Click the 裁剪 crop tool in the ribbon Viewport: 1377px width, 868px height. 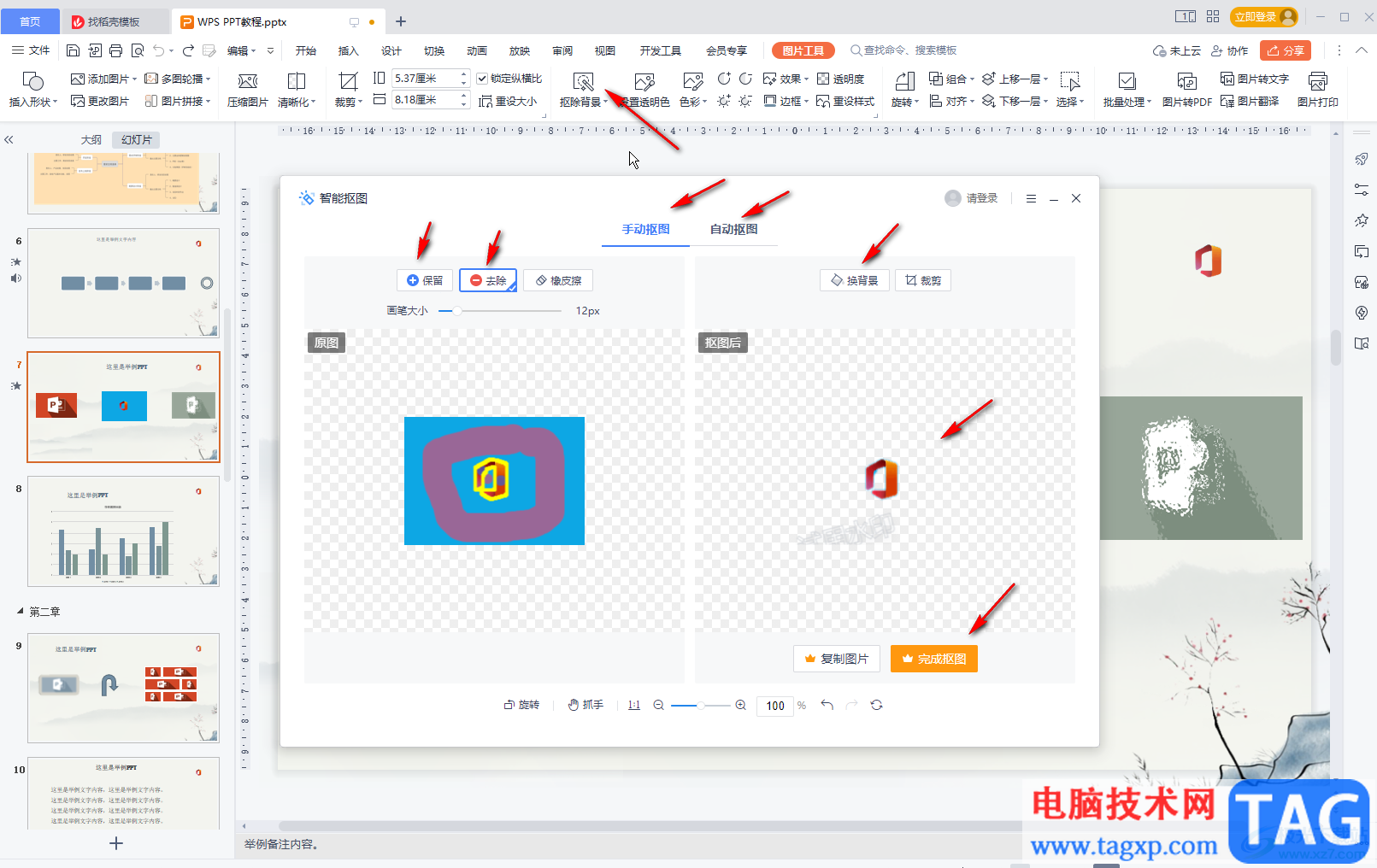[348, 90]
